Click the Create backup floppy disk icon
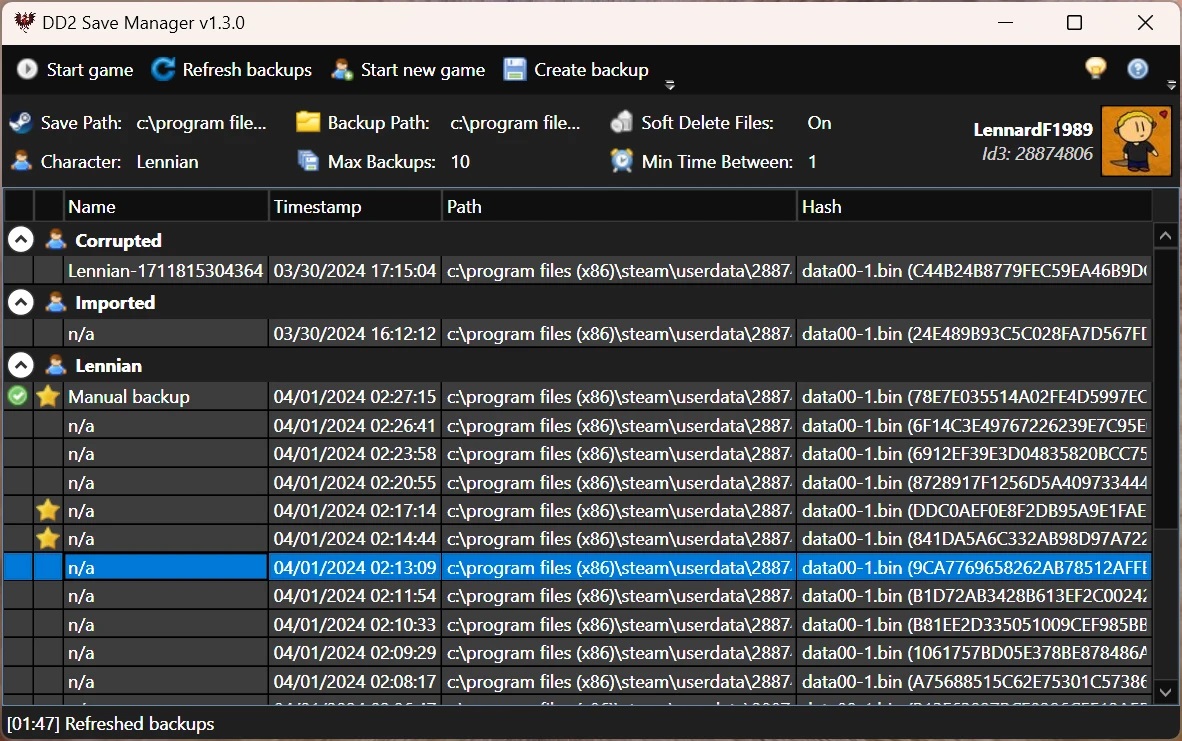 pyautogui.click(x=515, y=69)
